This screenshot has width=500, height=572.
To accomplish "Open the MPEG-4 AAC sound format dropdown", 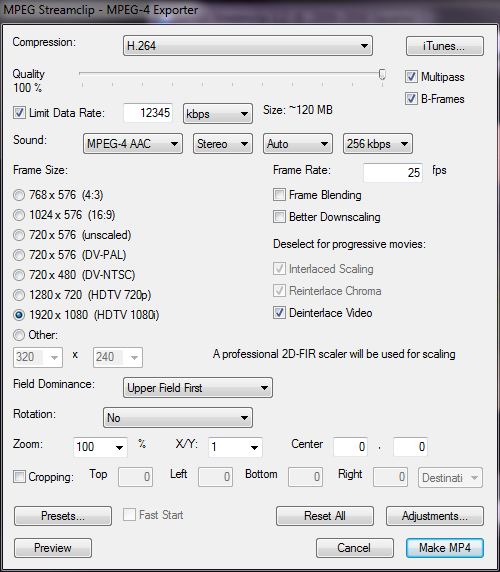I will tap(133, 144).
